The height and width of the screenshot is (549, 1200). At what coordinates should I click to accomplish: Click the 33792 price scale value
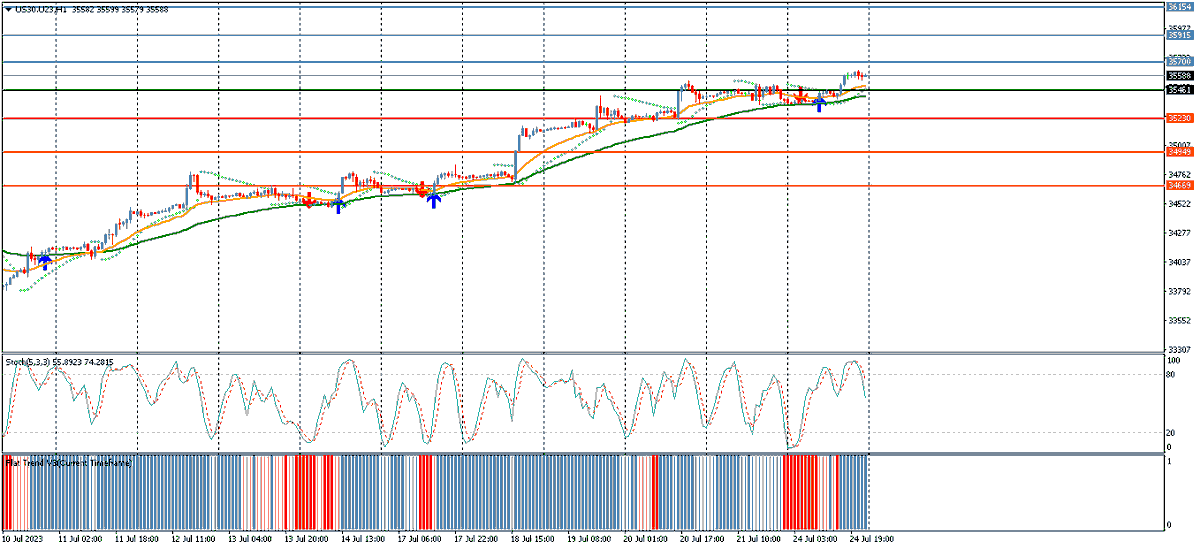pyautogui.click(x=1179, y=292)
